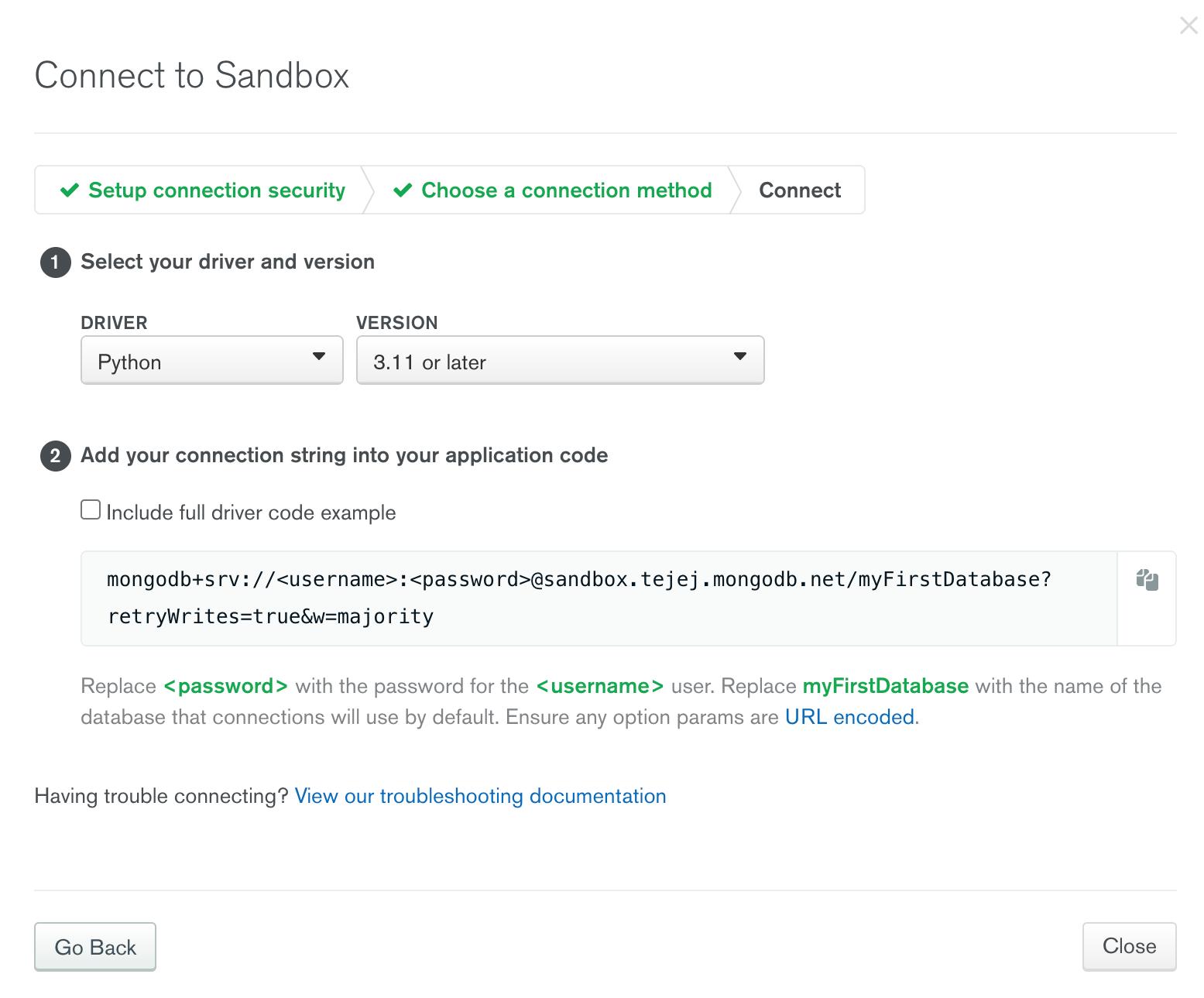Close the dialog with the X icon
The image size is (1204, 998).
click(1189, 26)
